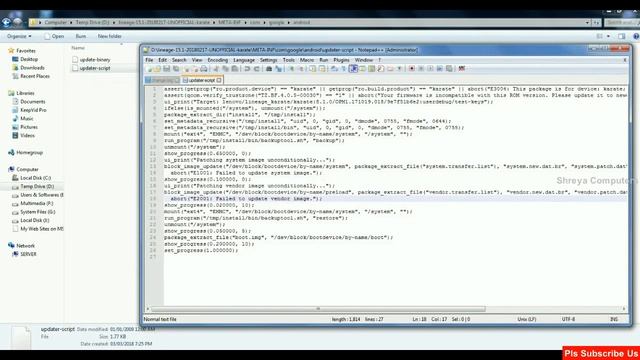
Task: Save the document with the Save icon
Action: [x=167, y=69]
